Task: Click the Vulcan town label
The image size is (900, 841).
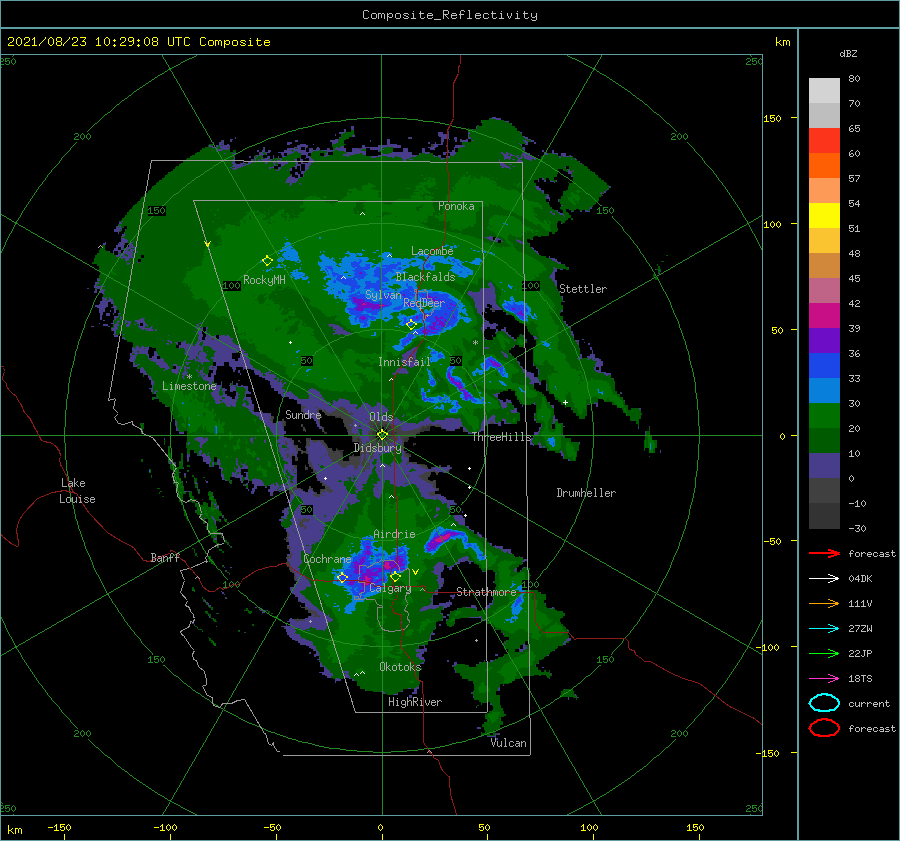Action: pyautogui.click(x=509, y=743)
